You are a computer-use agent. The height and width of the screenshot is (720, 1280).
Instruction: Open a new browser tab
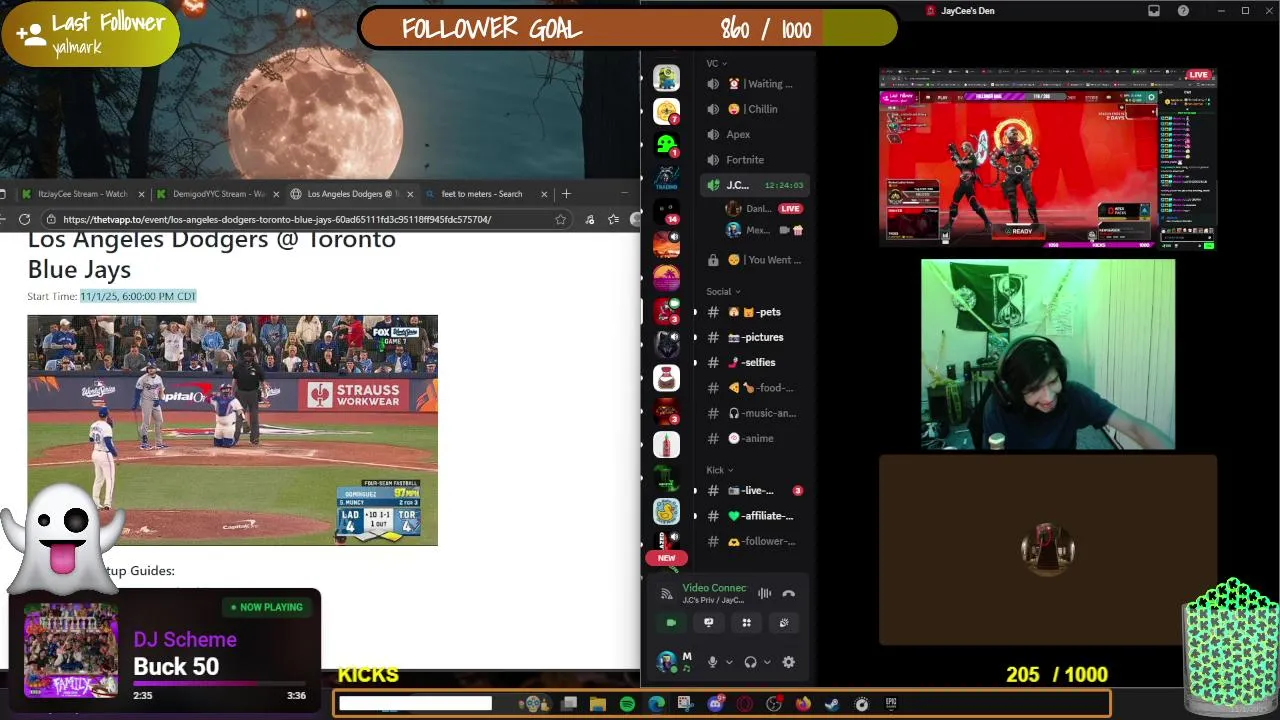(566, 194)
